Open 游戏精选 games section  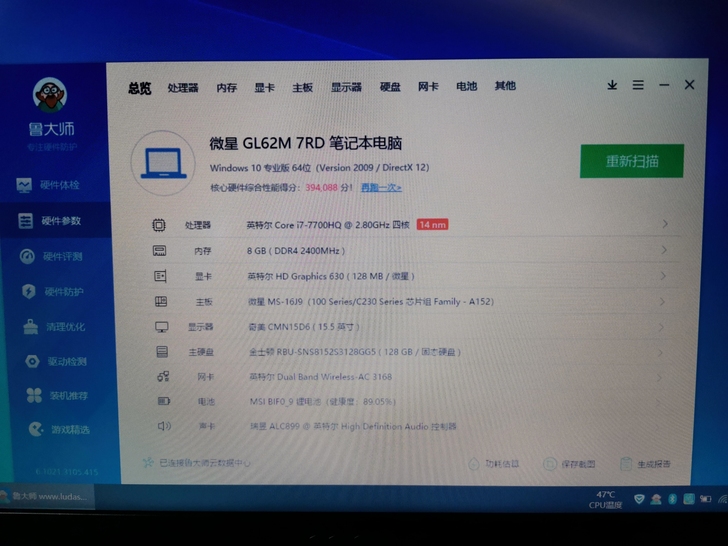coord(59,429)
